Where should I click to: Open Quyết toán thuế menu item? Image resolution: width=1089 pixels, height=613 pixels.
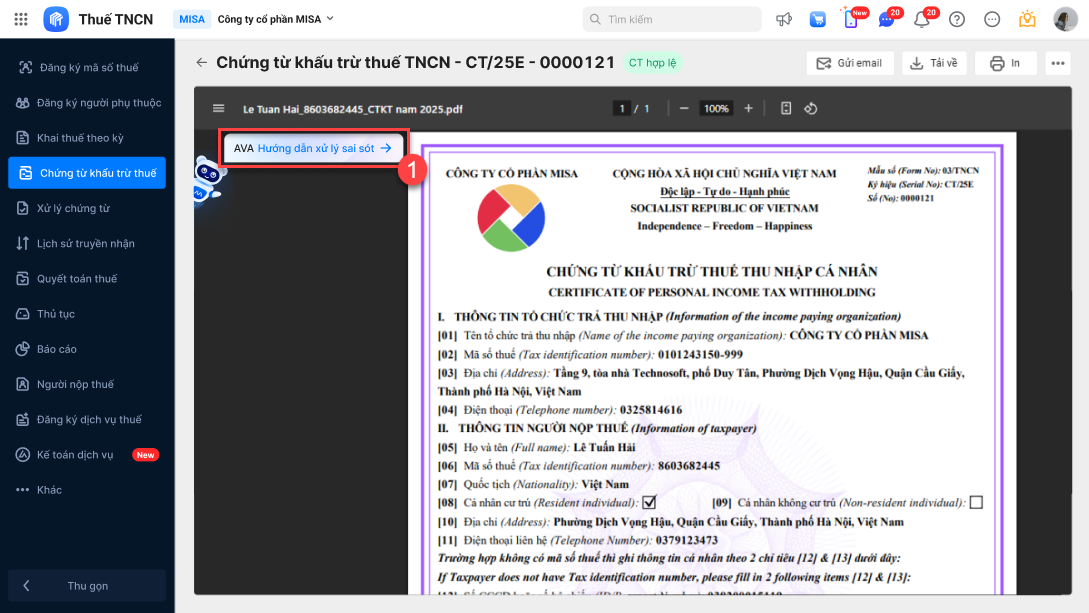coord(87,278)
